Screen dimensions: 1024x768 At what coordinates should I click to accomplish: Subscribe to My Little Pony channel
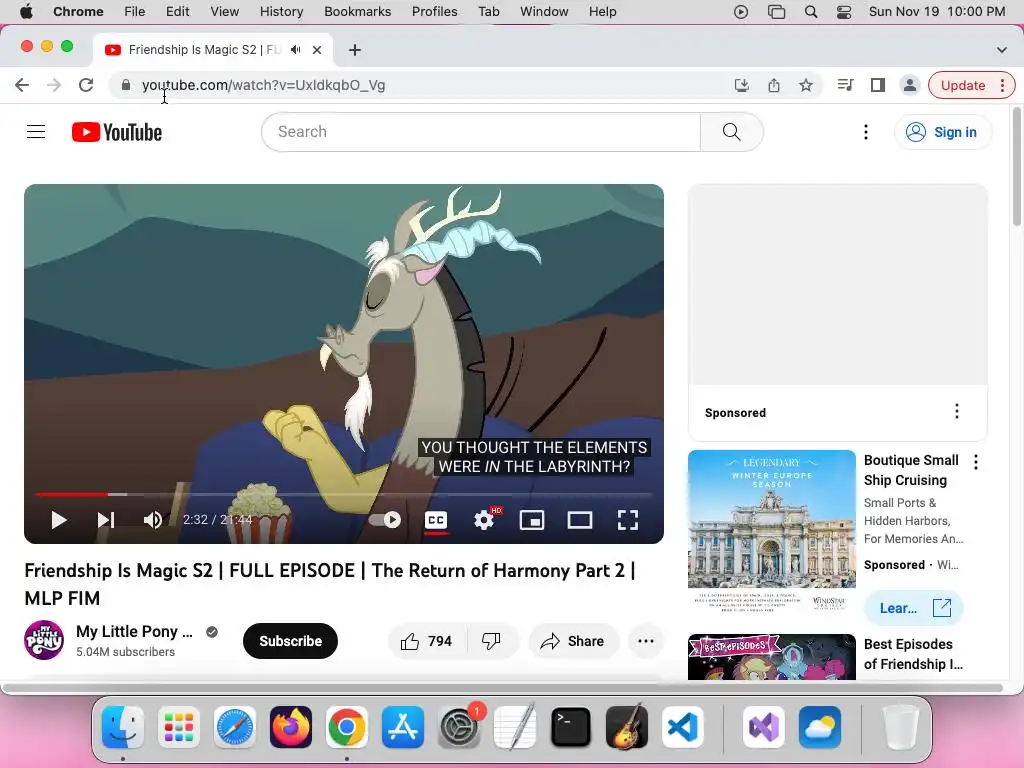coord(291,641)
